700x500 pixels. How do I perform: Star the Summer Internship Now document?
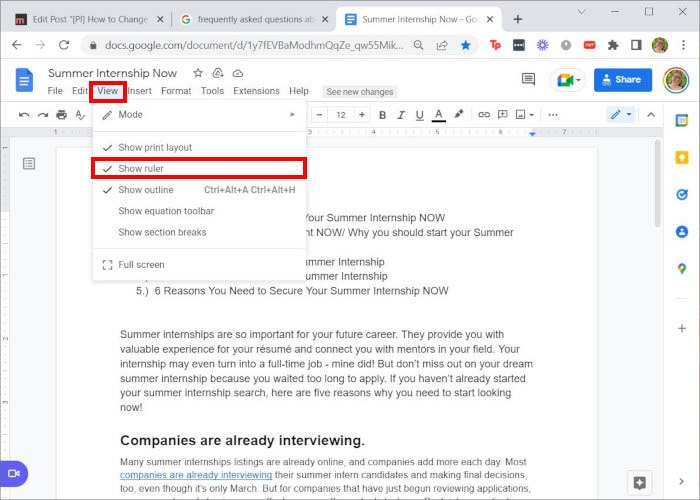click(198, 73)
